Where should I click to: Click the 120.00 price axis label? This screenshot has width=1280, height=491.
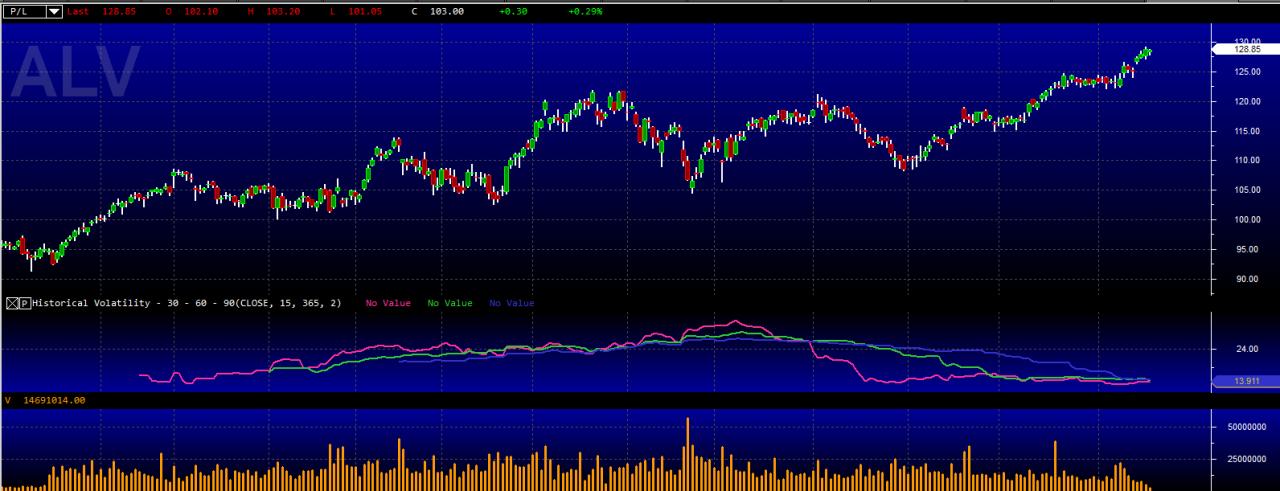(x=1246, y=101)
